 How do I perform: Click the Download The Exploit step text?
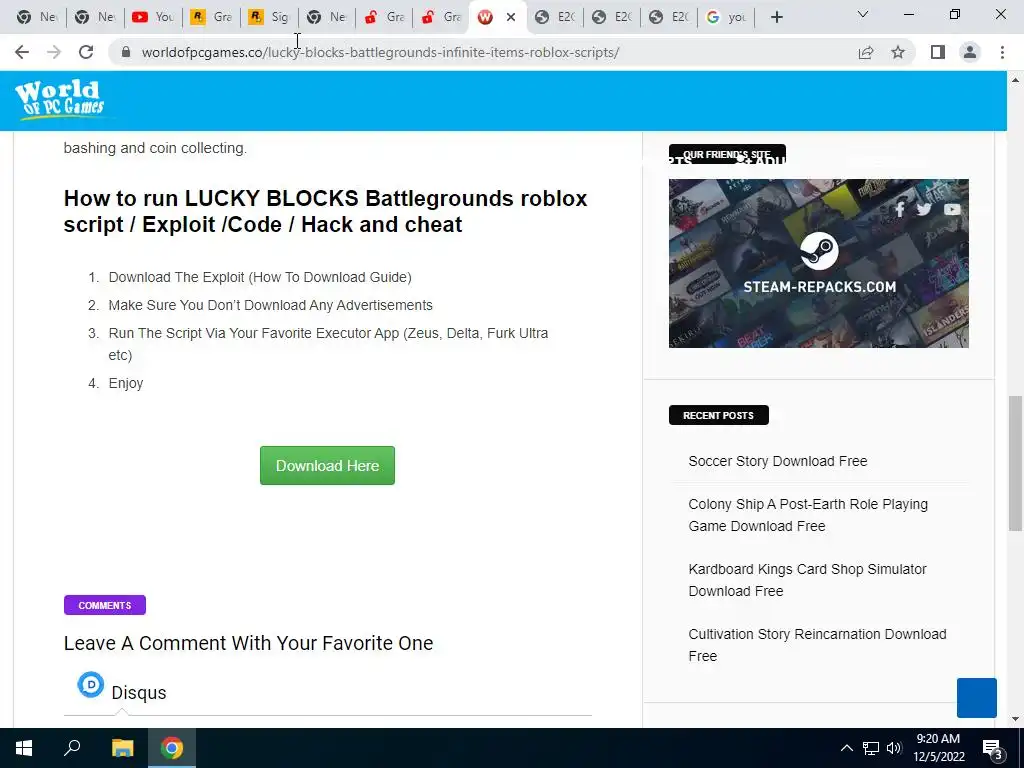(x=260, y=277)
